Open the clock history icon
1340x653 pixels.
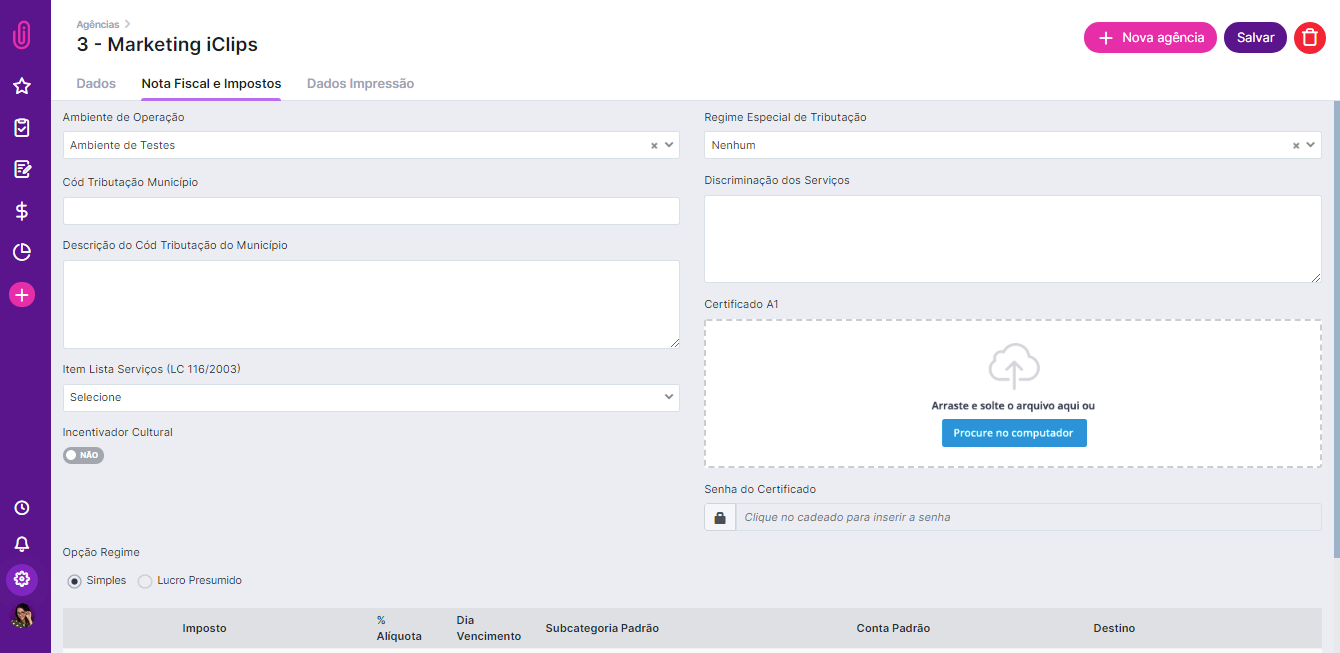pyautogui.click(x=22, y=508)
